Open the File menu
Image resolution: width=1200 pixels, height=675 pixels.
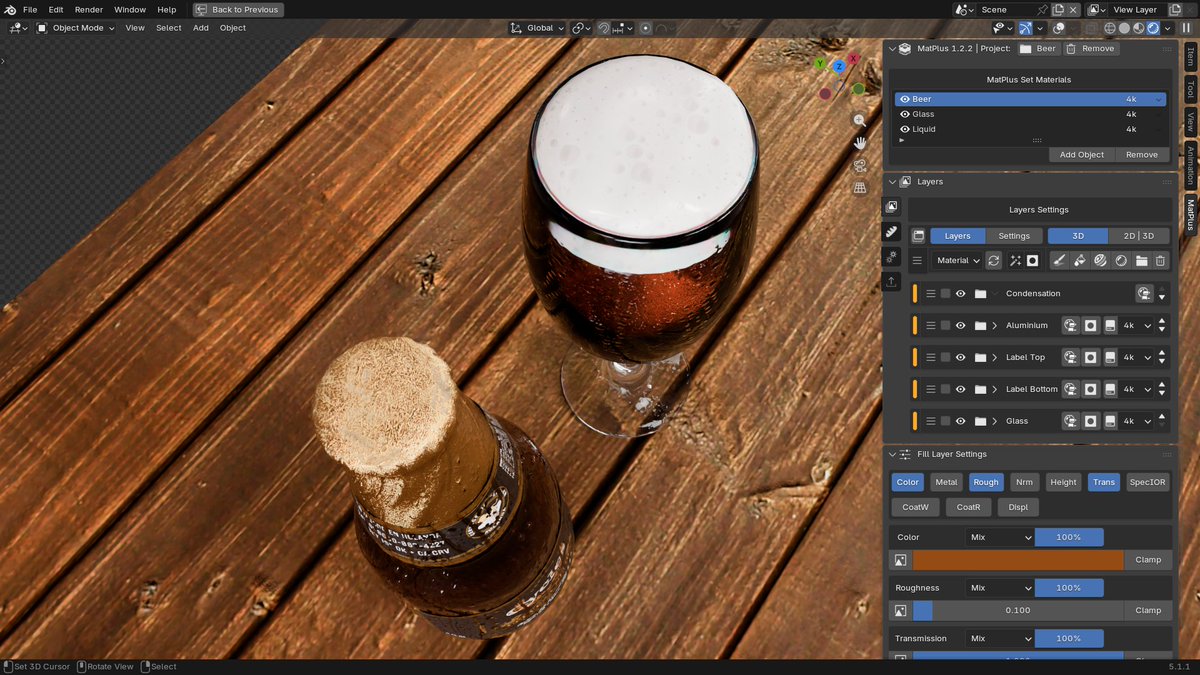[x=30, y=9]
